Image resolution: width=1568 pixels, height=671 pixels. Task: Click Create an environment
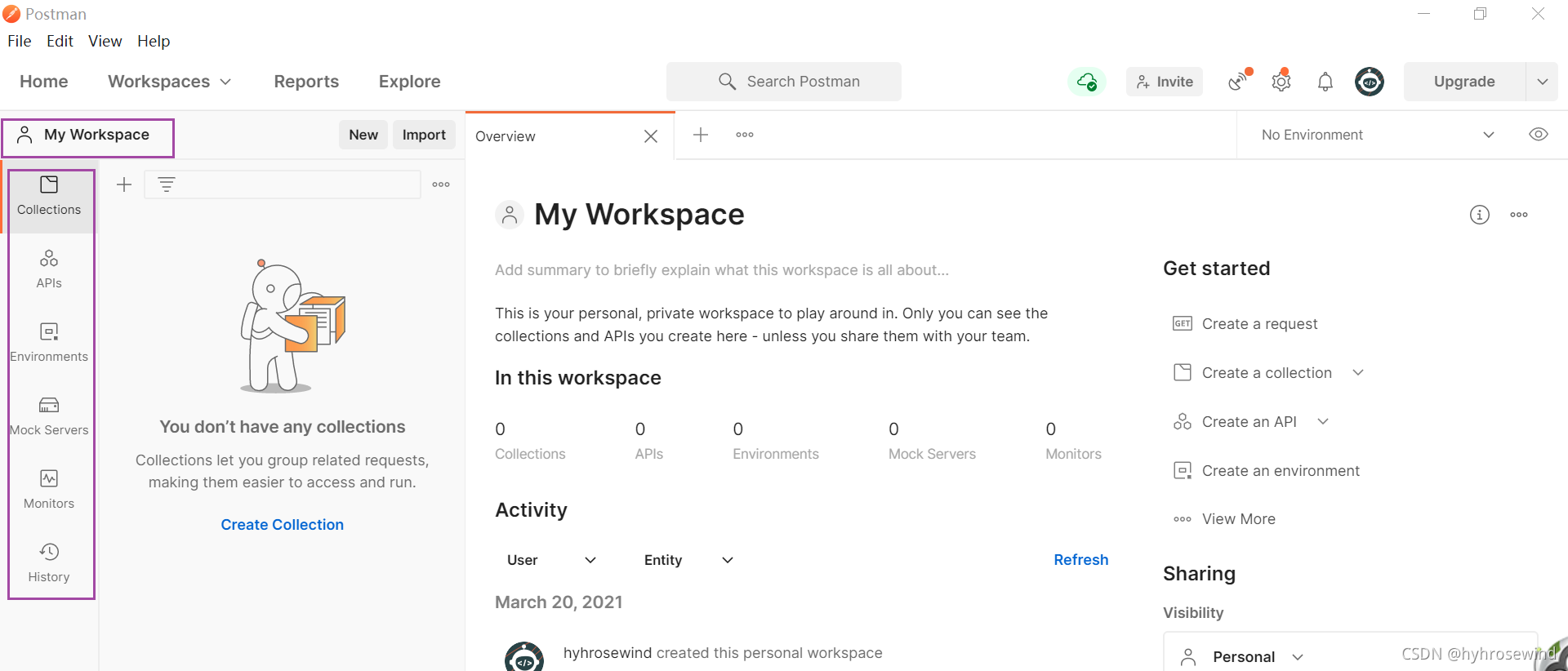click(1267, 471)
